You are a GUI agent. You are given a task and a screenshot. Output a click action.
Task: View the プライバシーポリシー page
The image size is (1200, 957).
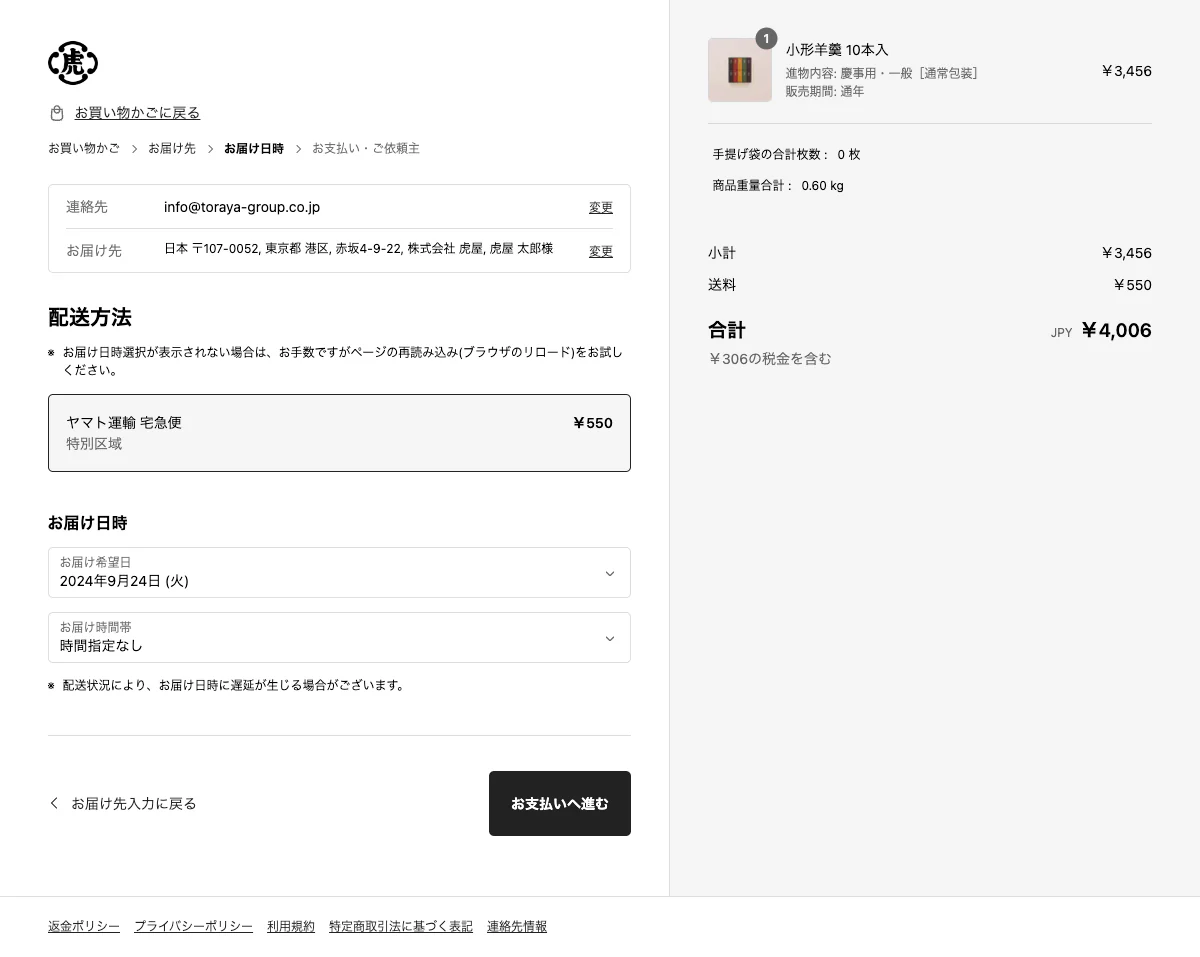point(193,926)
